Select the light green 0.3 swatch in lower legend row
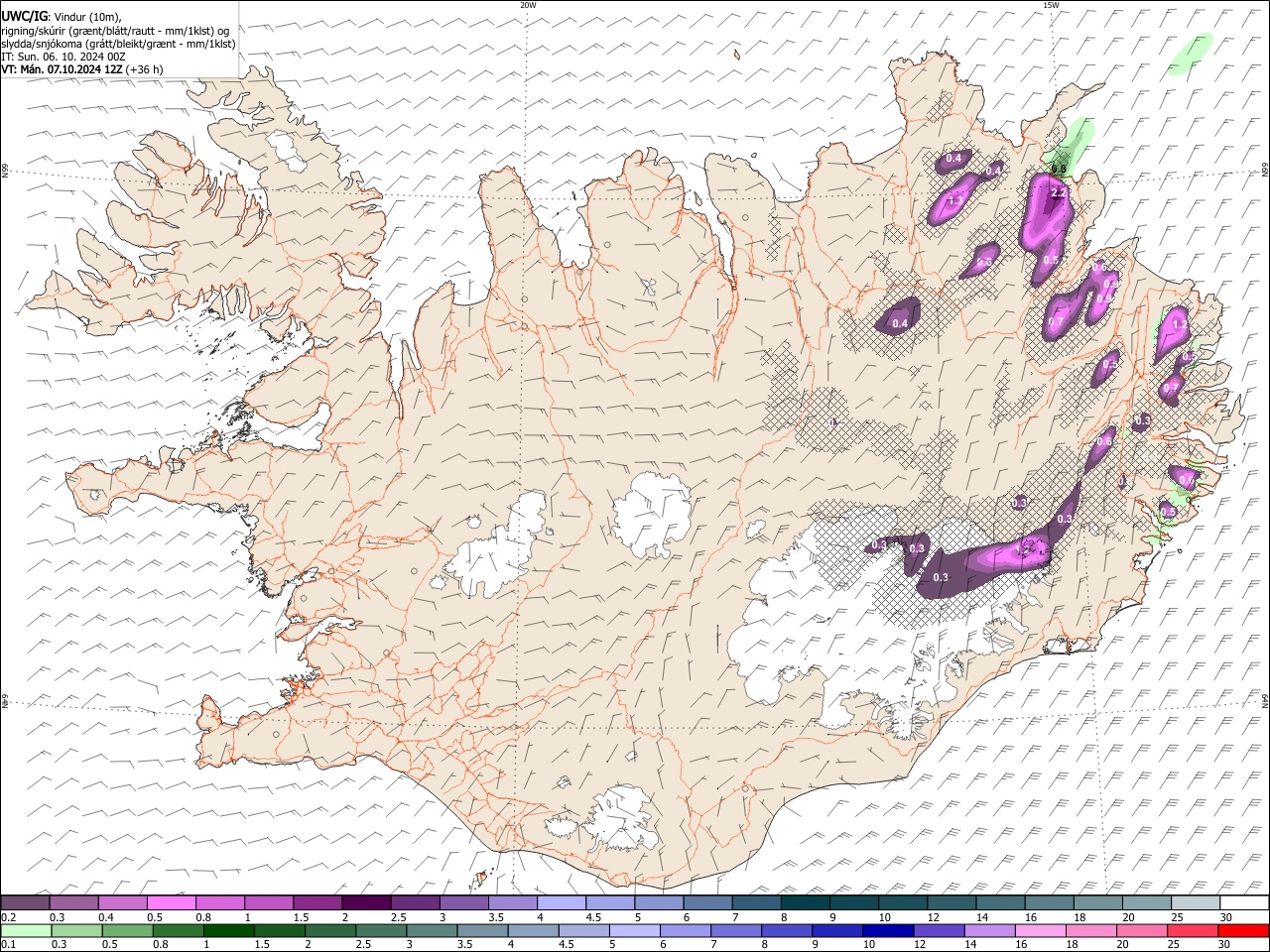The image size is (1270, 952). (x=77, y=930)
